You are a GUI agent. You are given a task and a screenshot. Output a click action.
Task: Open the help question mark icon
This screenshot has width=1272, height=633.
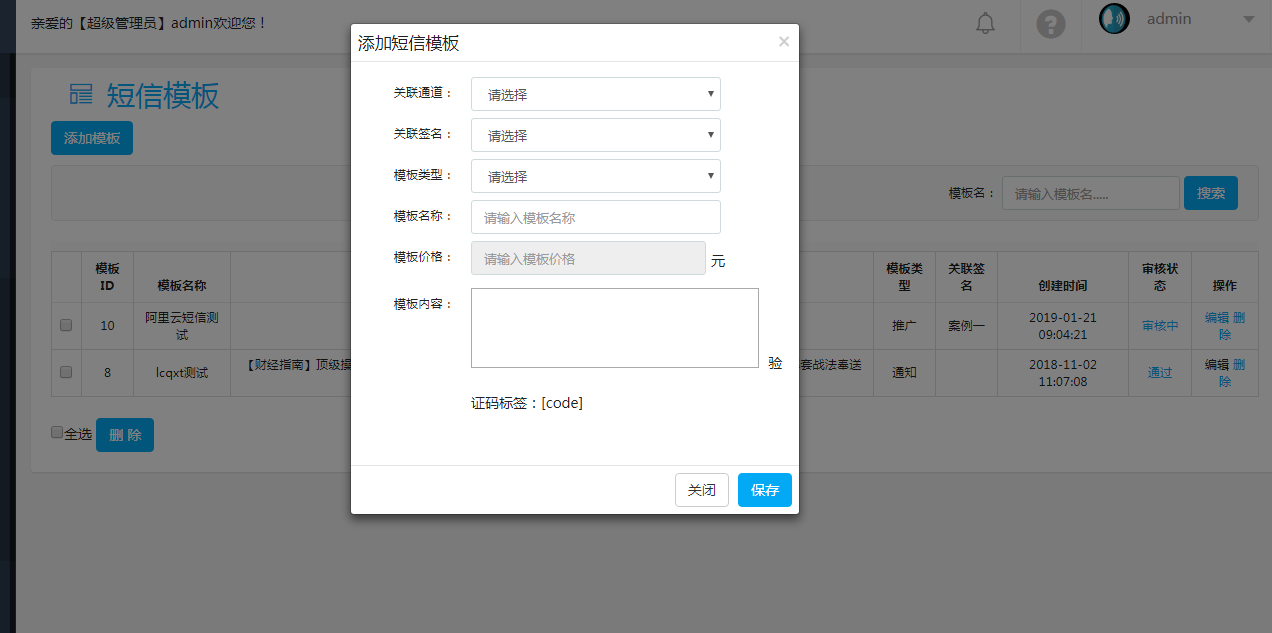pyautogui.click(x=1050, y=24)
